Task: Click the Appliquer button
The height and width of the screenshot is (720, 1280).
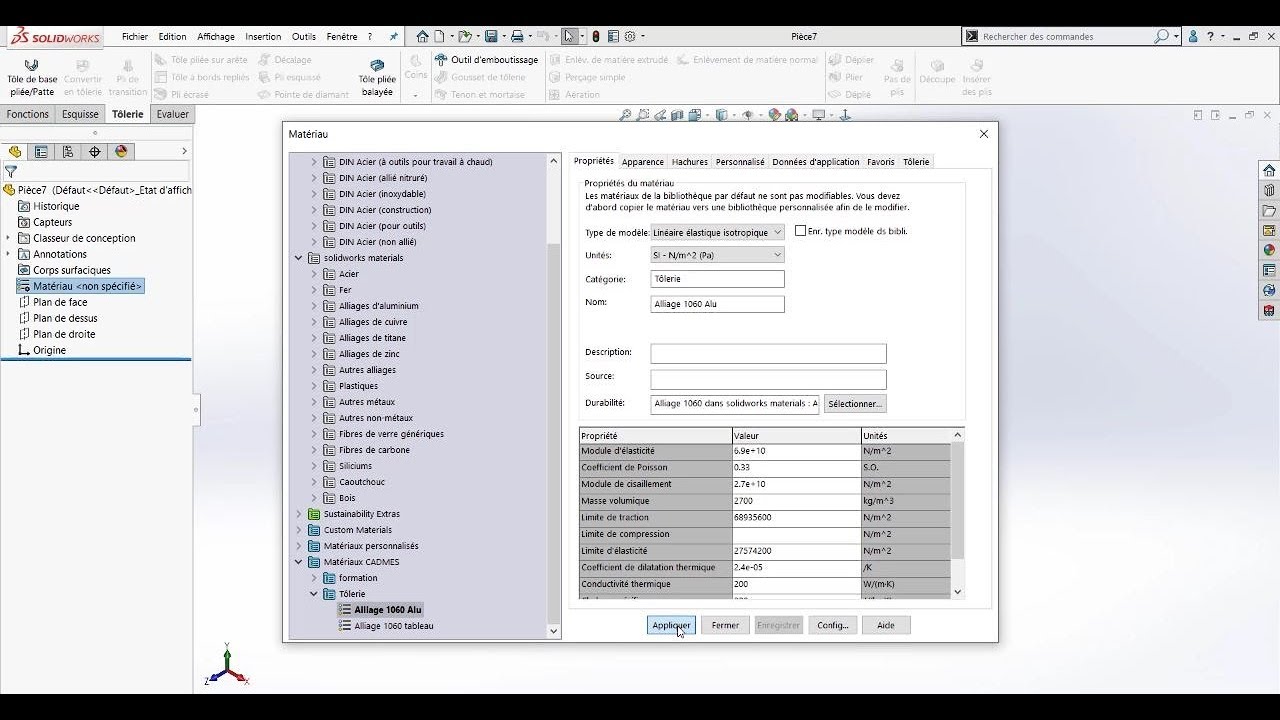Action: tap(671, 625)
